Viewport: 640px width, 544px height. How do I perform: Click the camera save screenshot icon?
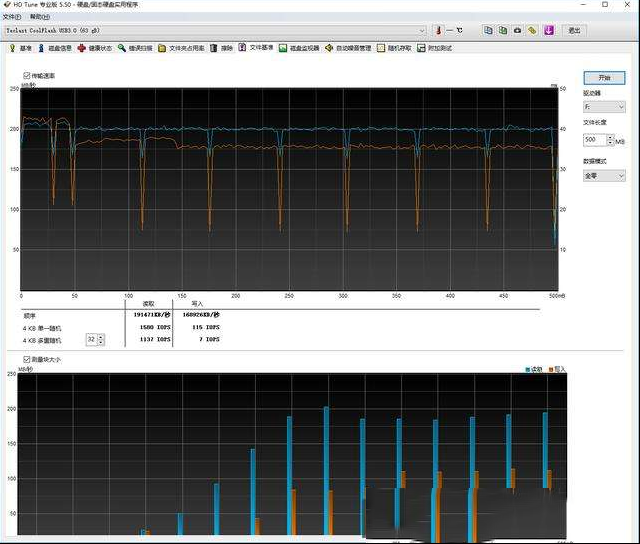point(517,30)
